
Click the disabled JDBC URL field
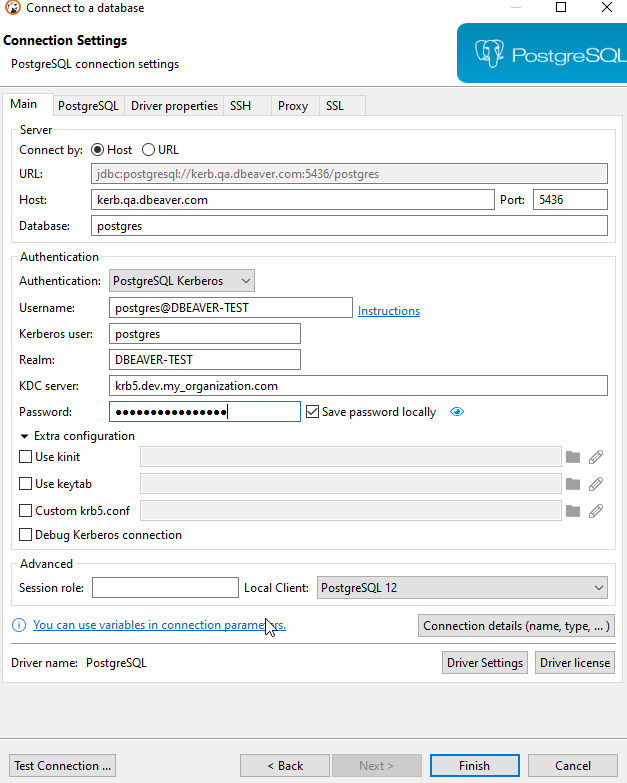(x=349, y=174)
